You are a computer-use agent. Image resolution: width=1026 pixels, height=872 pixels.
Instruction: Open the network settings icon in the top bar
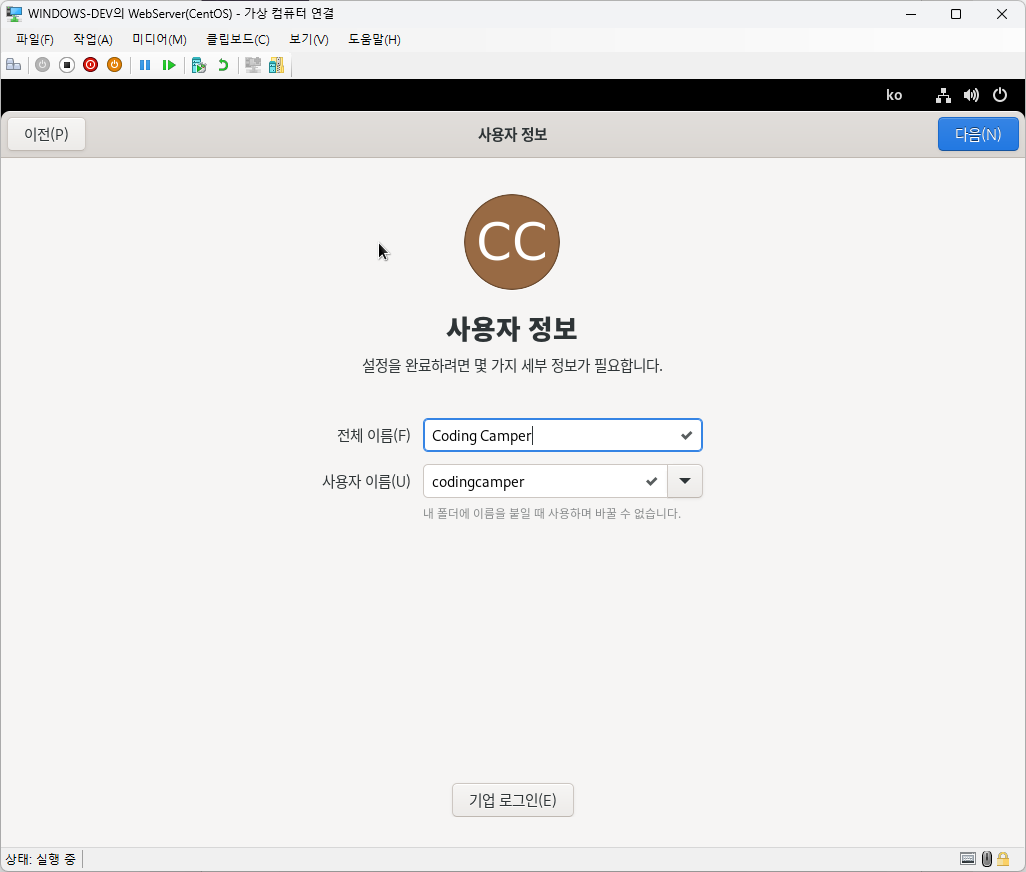click(942, 94)
